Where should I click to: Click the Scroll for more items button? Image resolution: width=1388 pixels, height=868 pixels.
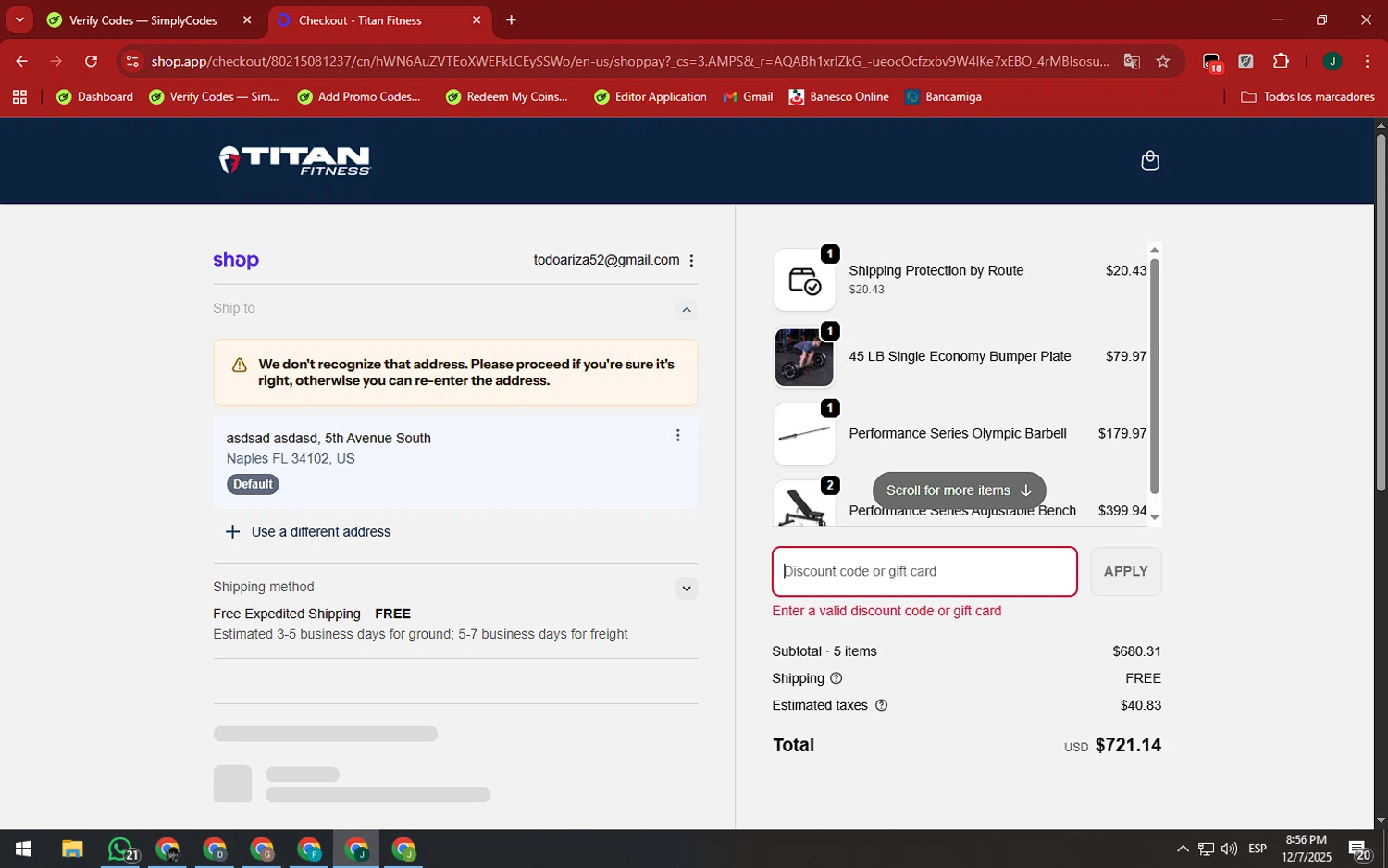(959, 490)
